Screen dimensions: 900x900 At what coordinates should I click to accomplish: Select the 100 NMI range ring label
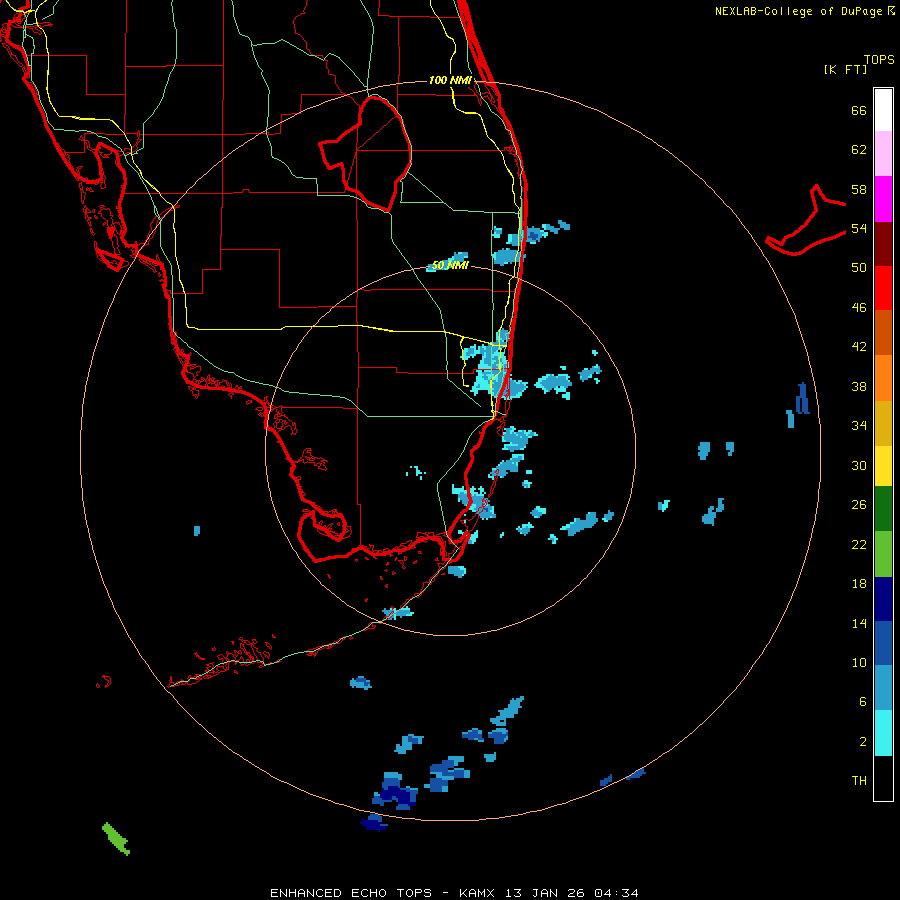(x=450, y=80)
